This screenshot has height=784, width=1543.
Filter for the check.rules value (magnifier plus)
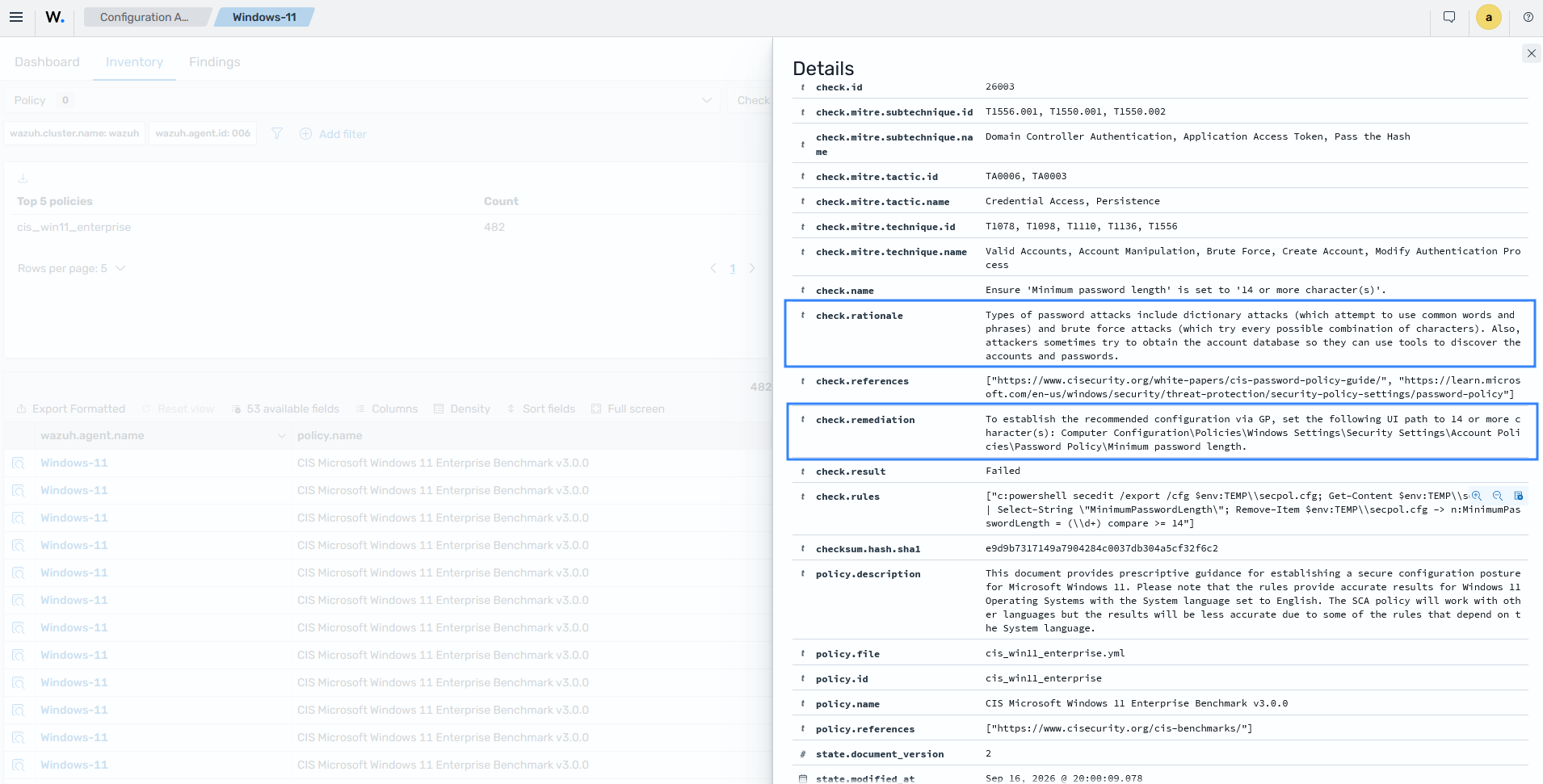pos(1477,496)
